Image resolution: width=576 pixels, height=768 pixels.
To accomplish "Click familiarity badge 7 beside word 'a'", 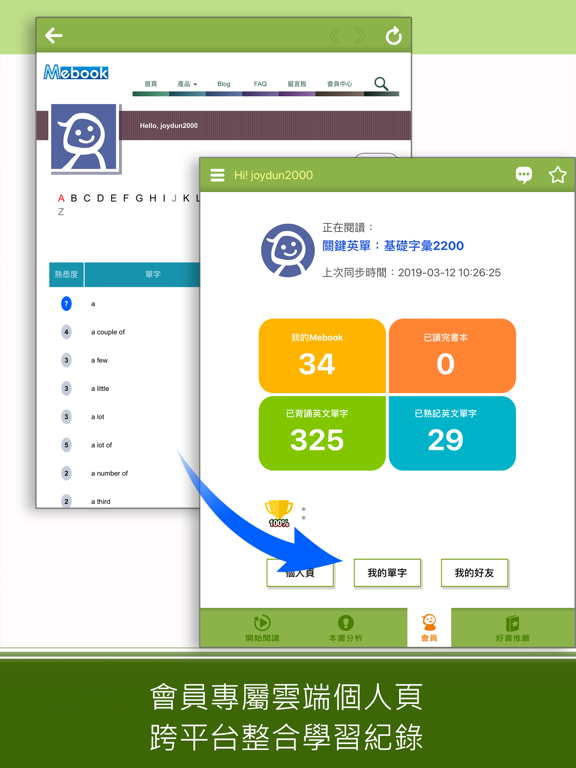I will point(66,304).
